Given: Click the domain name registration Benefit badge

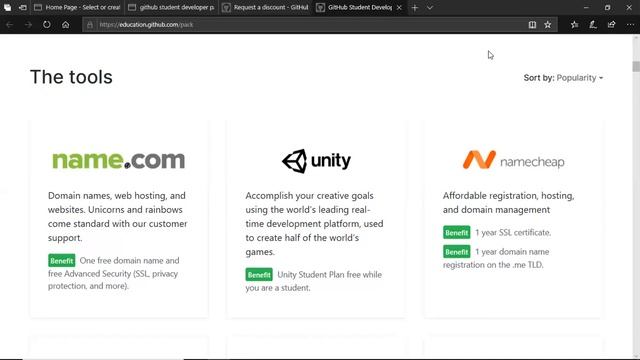Looking at the screenshot, I should 456,252.
